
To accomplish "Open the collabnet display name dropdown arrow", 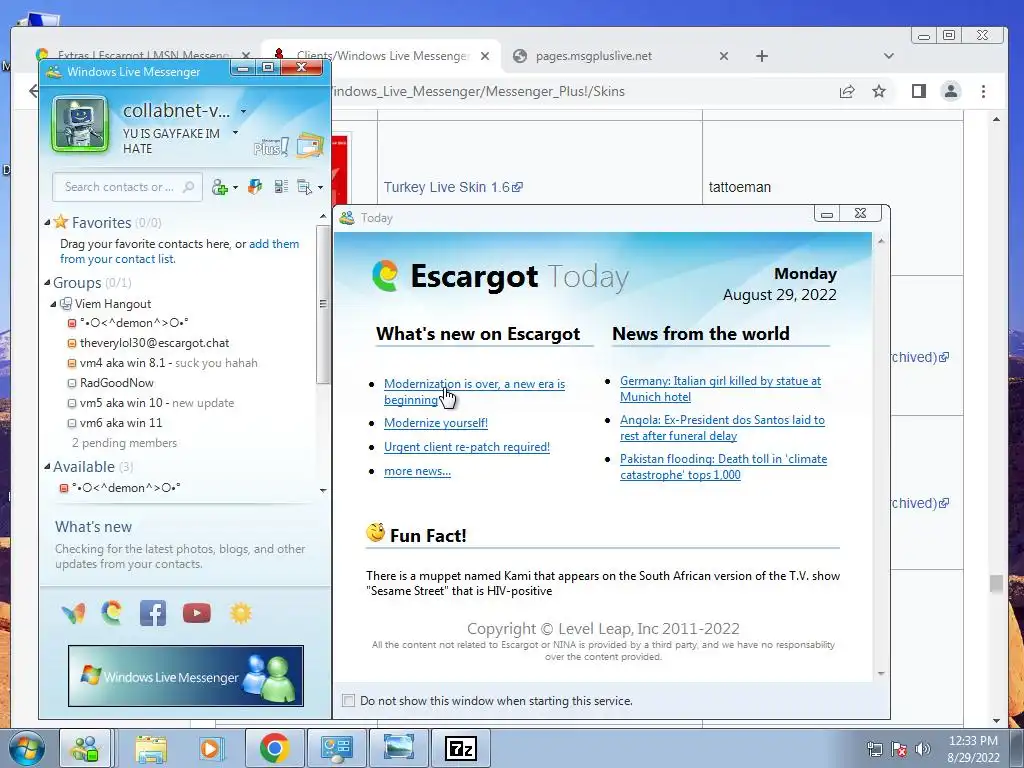I will 243,112.
